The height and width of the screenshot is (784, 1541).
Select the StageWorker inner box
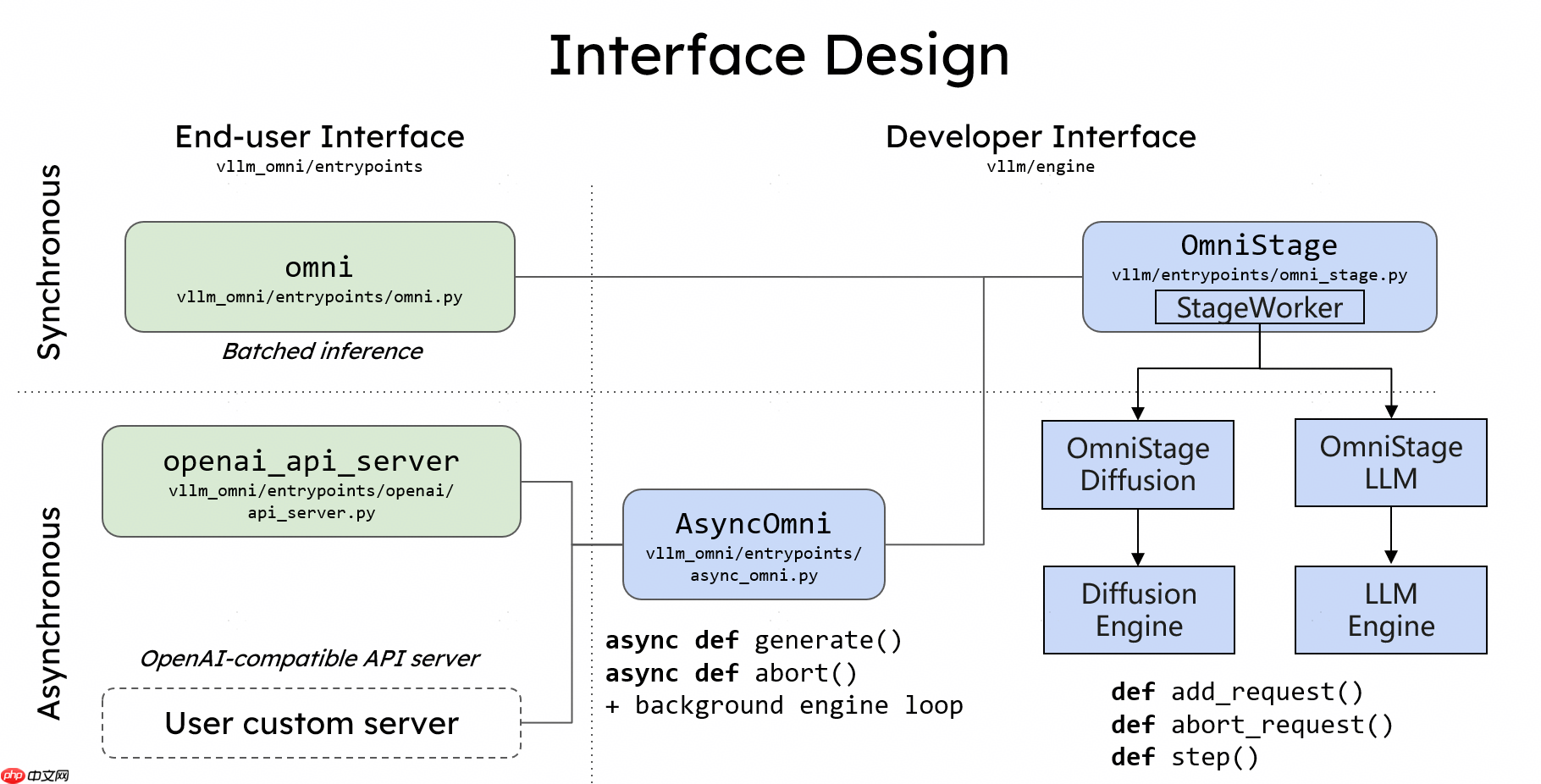(x=1259, y=307)
